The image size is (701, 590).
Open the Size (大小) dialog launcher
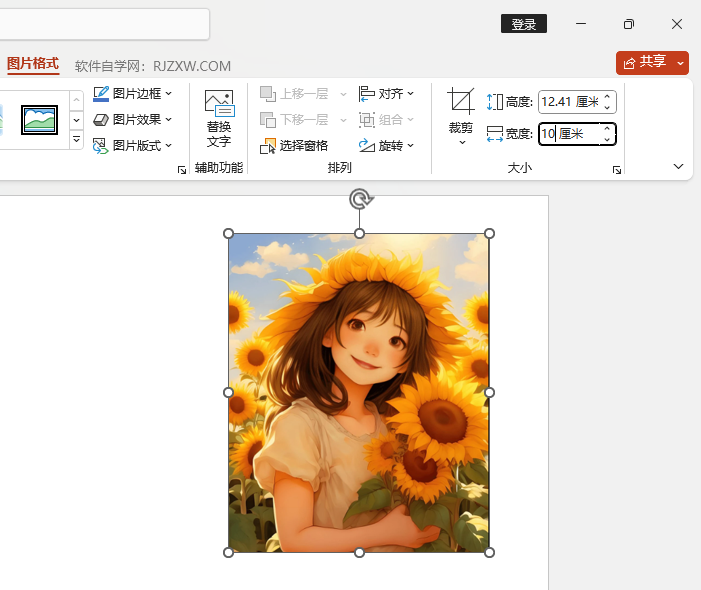coord(617,170)
